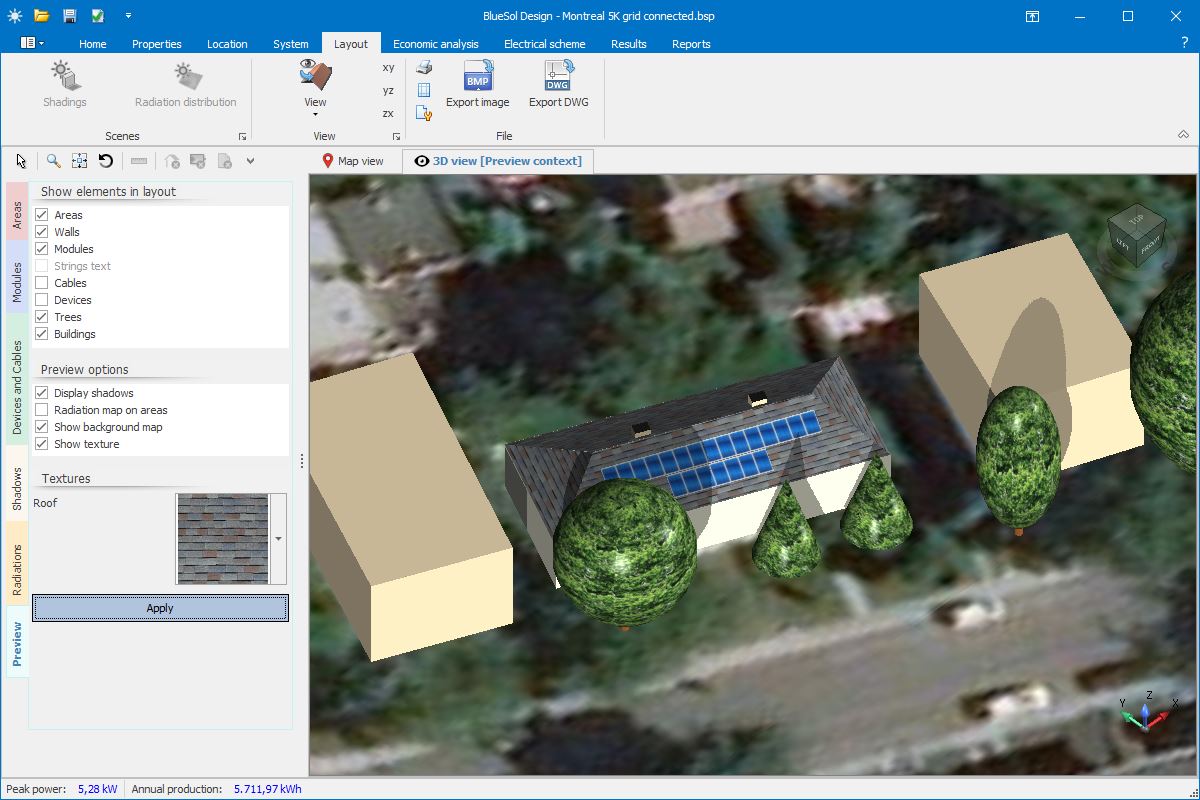This screenshot has width=1200, height=800.
Task: Open the Economic analysis tab
Action: pos(436,44)
